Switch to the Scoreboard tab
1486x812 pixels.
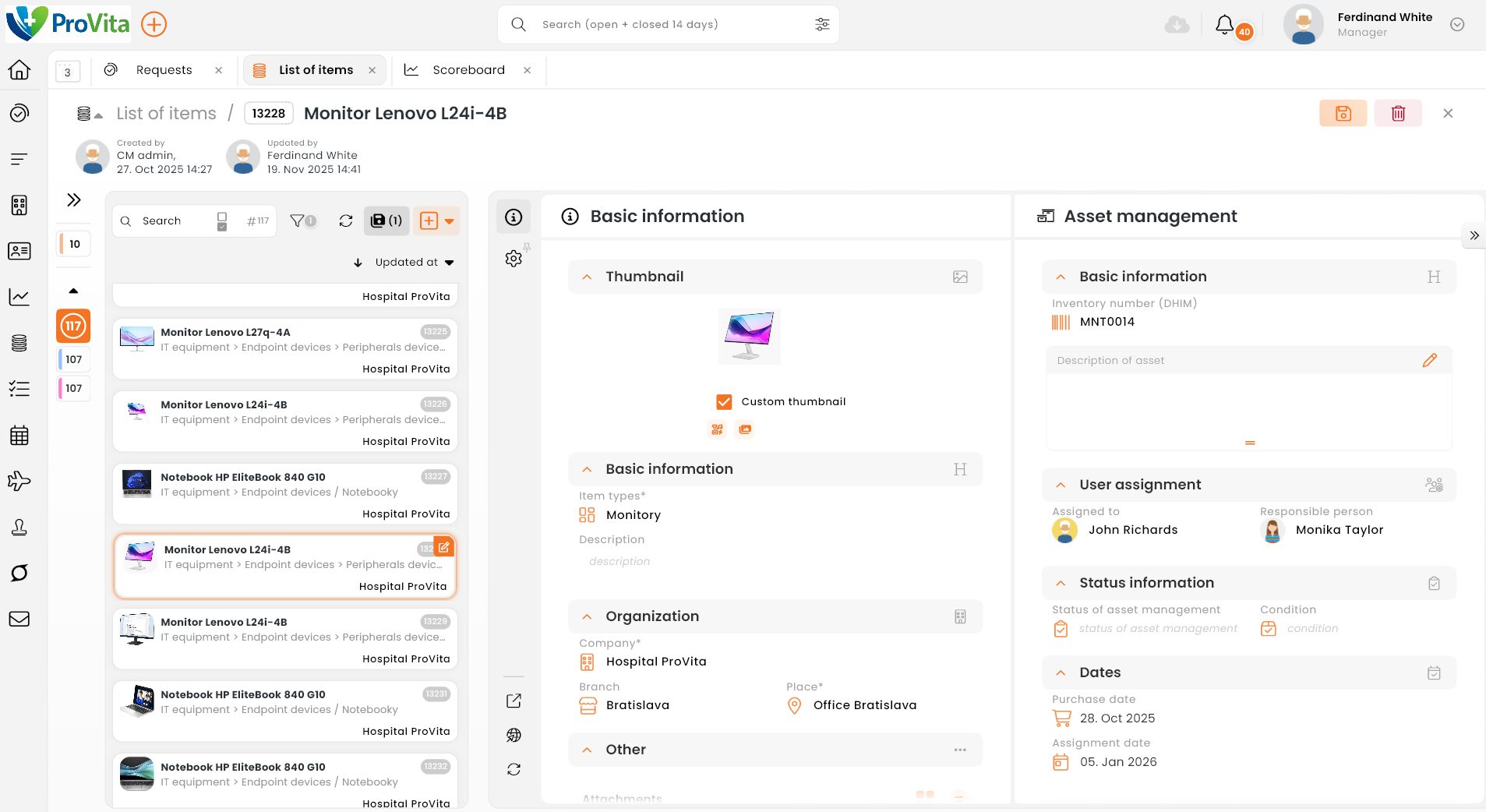click(468, 70)
